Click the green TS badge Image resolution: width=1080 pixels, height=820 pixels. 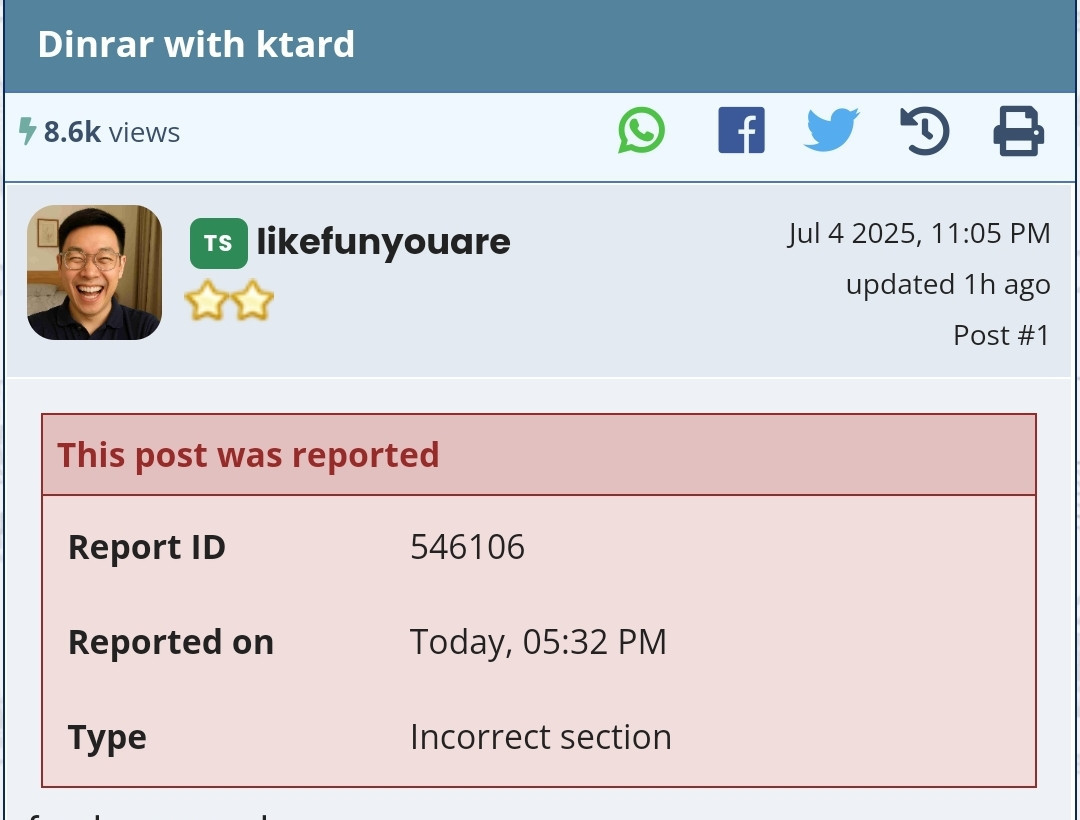click(218, 243)
